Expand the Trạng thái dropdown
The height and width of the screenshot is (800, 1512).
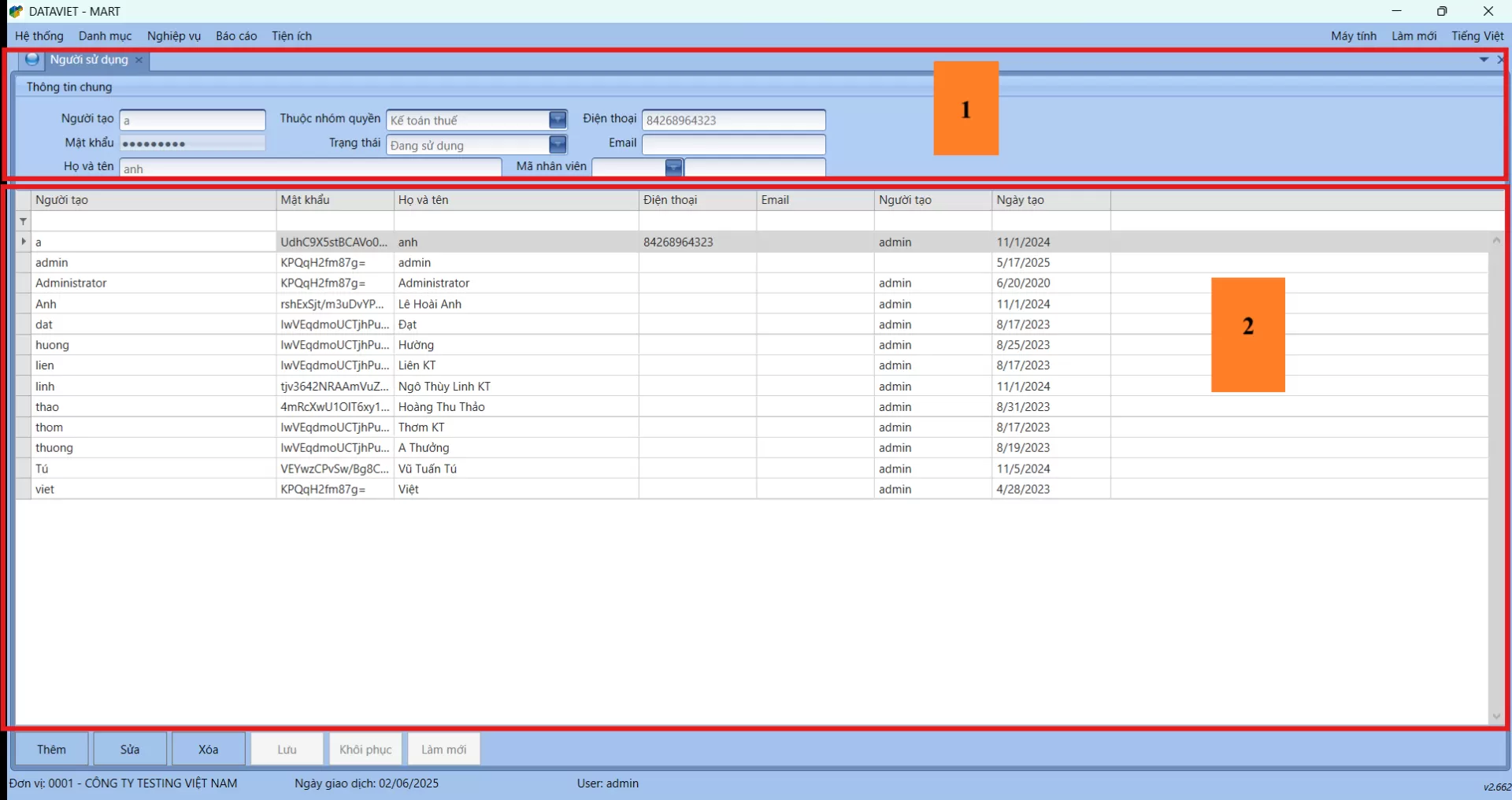tap(558, 145)
